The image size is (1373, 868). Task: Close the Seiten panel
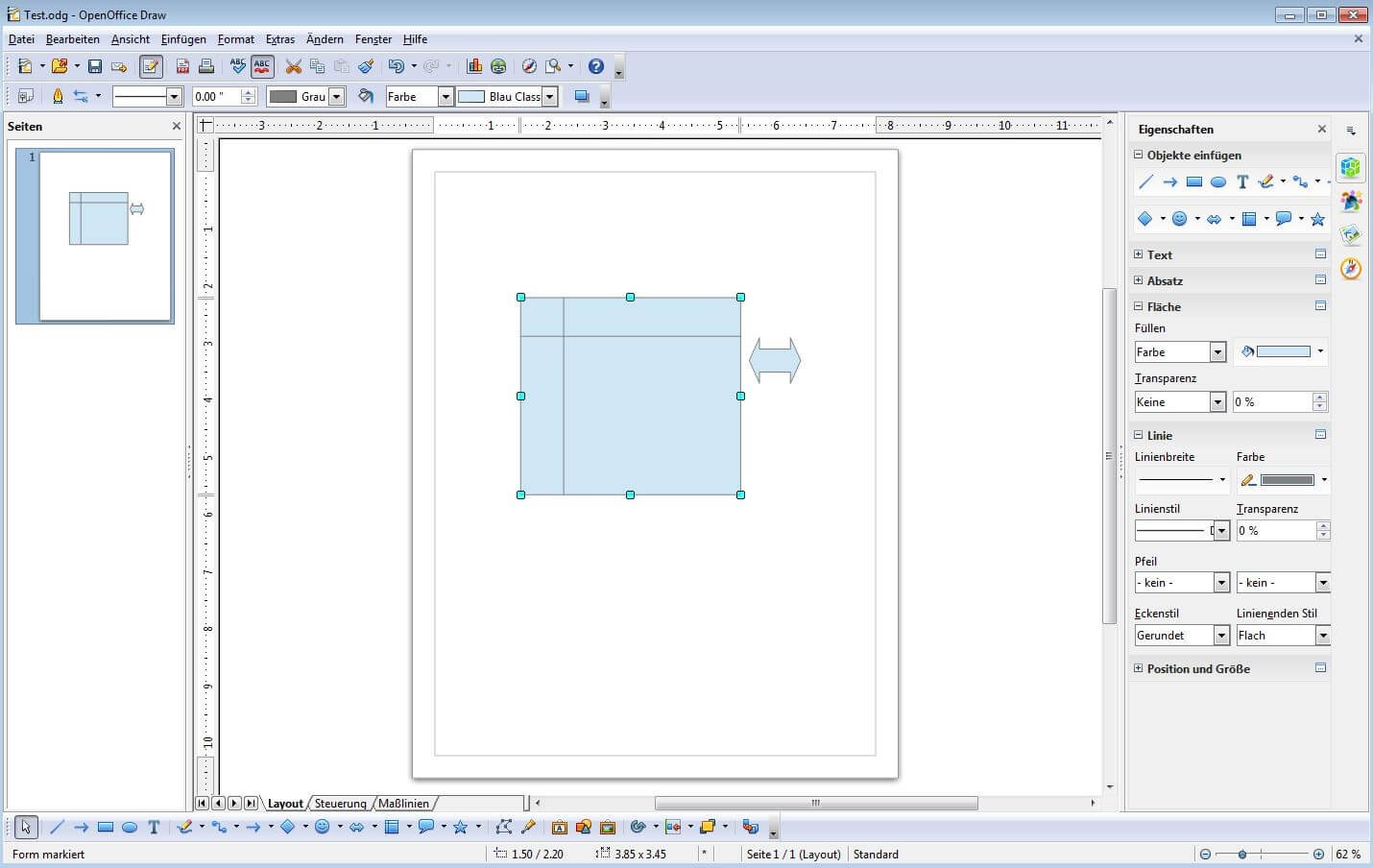click(x=177, y=126)
